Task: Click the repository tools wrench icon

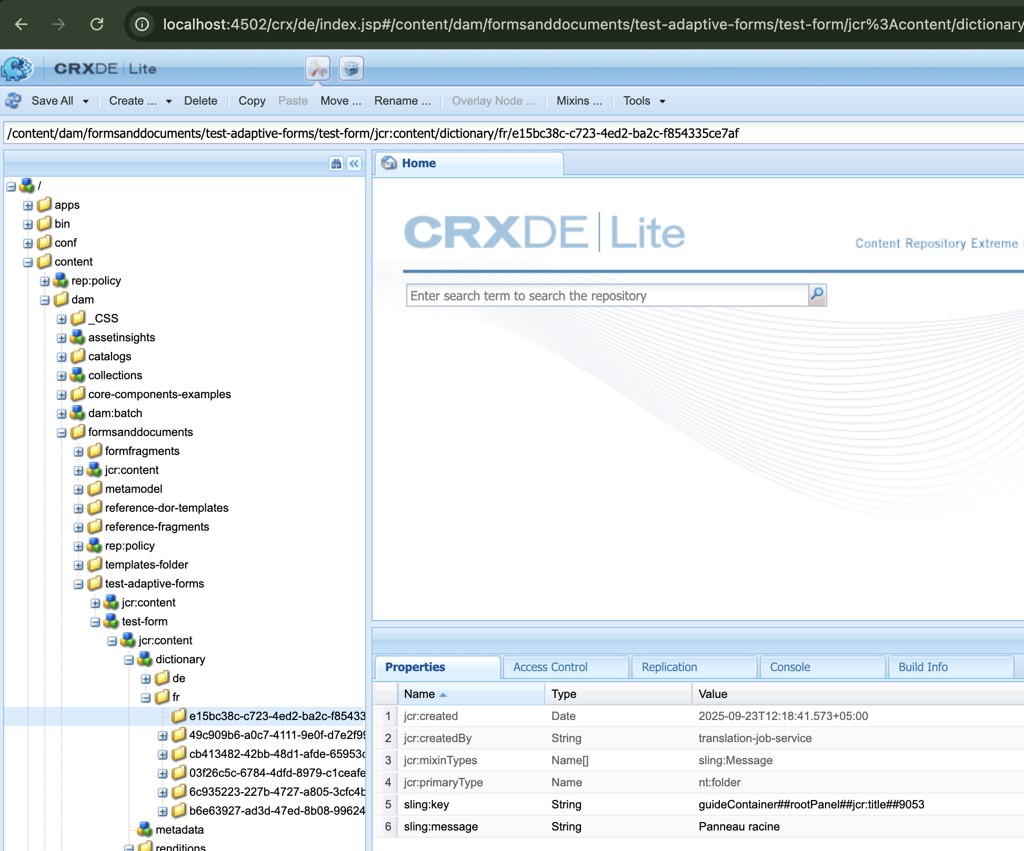Action: [x=318, y=69]
